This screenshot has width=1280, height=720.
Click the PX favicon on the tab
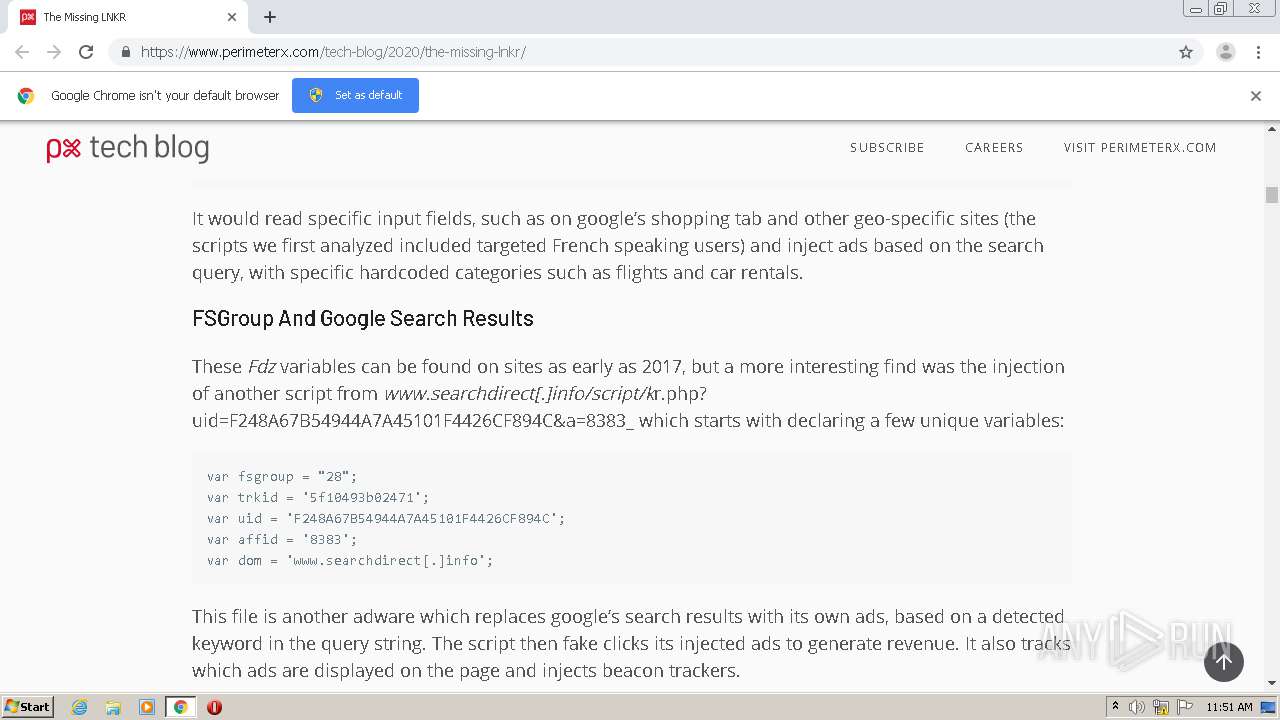pos(28,17)
